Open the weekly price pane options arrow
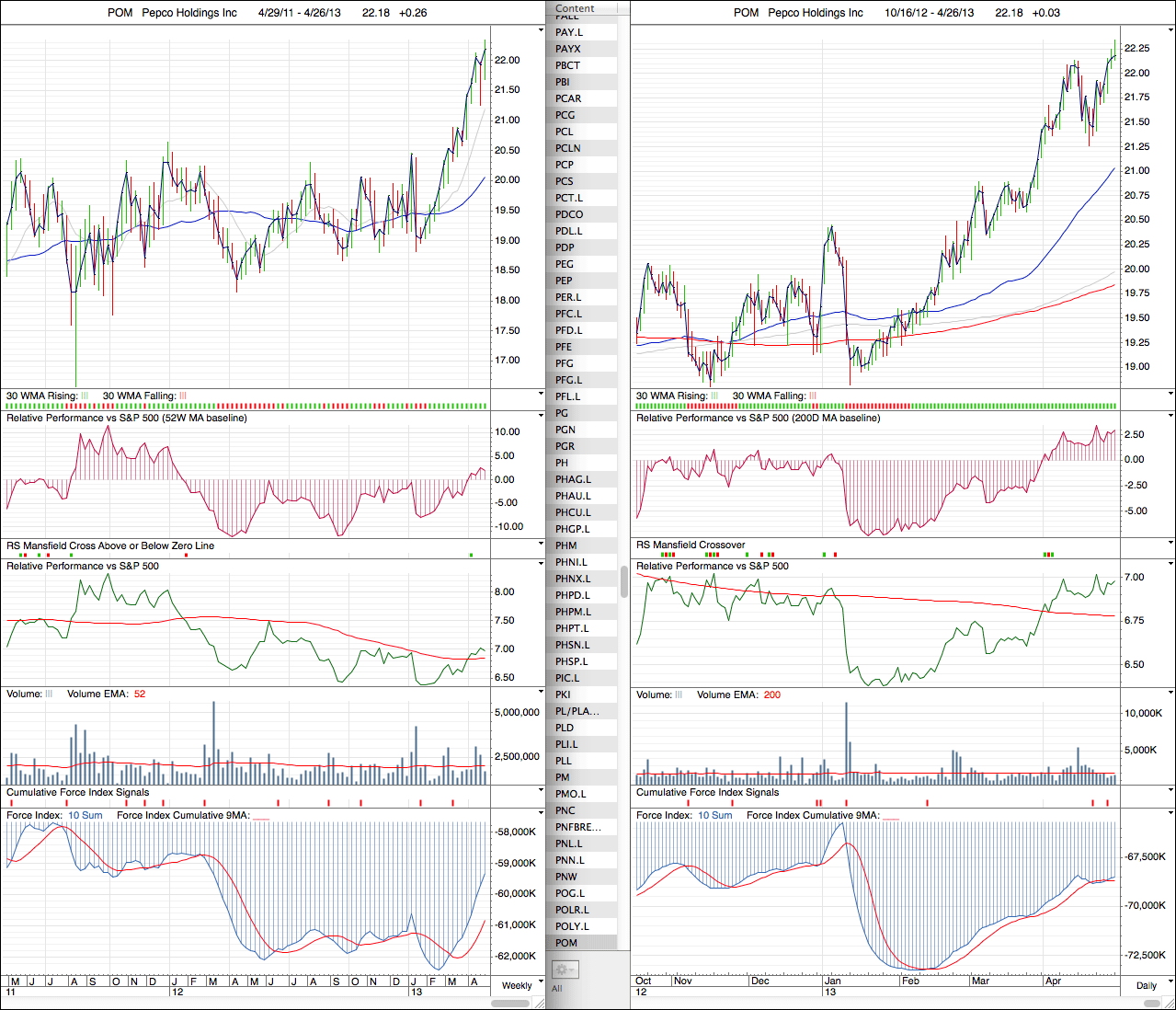Viewport: 1176px width, 1010px height. click(x=541, y=30)
